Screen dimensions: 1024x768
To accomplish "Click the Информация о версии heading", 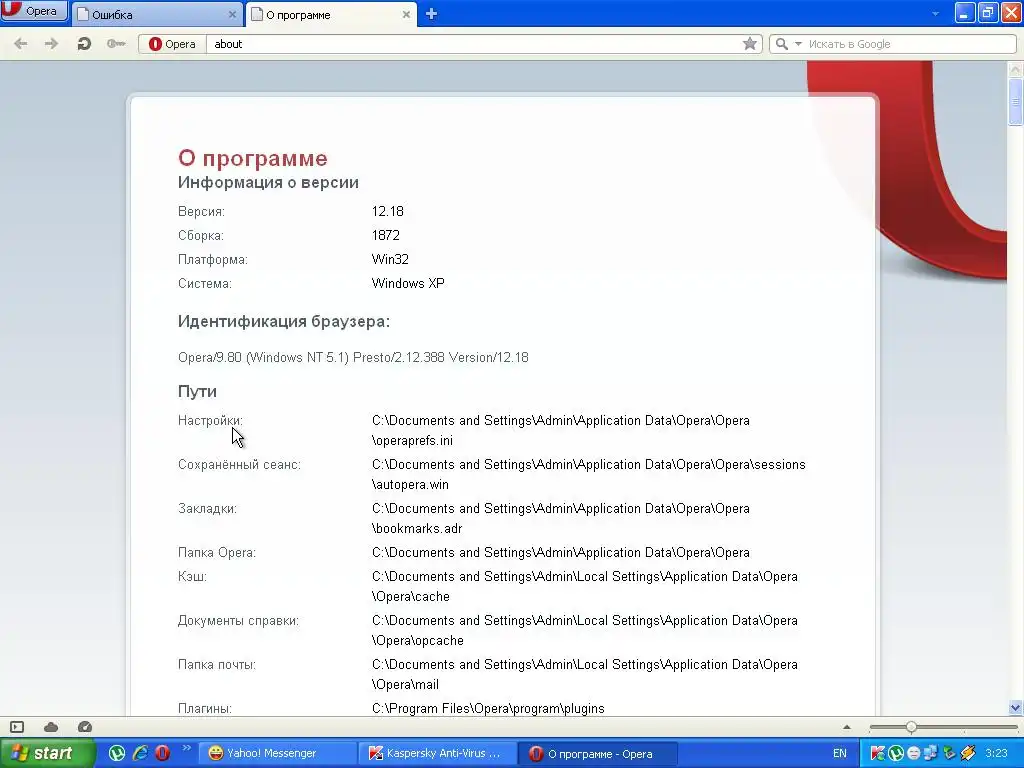I will coord(268,182).
